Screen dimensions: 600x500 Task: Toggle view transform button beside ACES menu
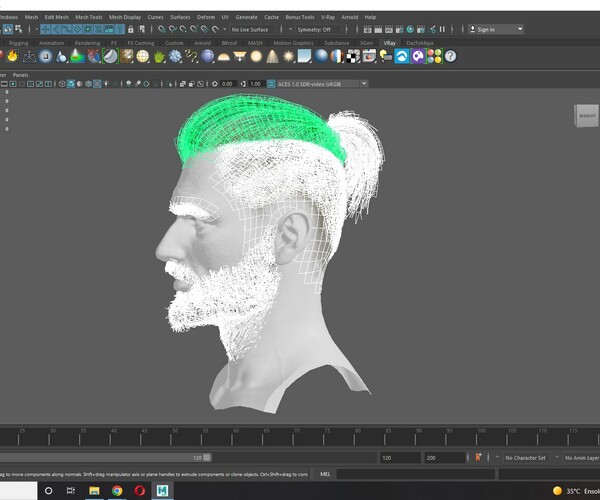(271, 84)
